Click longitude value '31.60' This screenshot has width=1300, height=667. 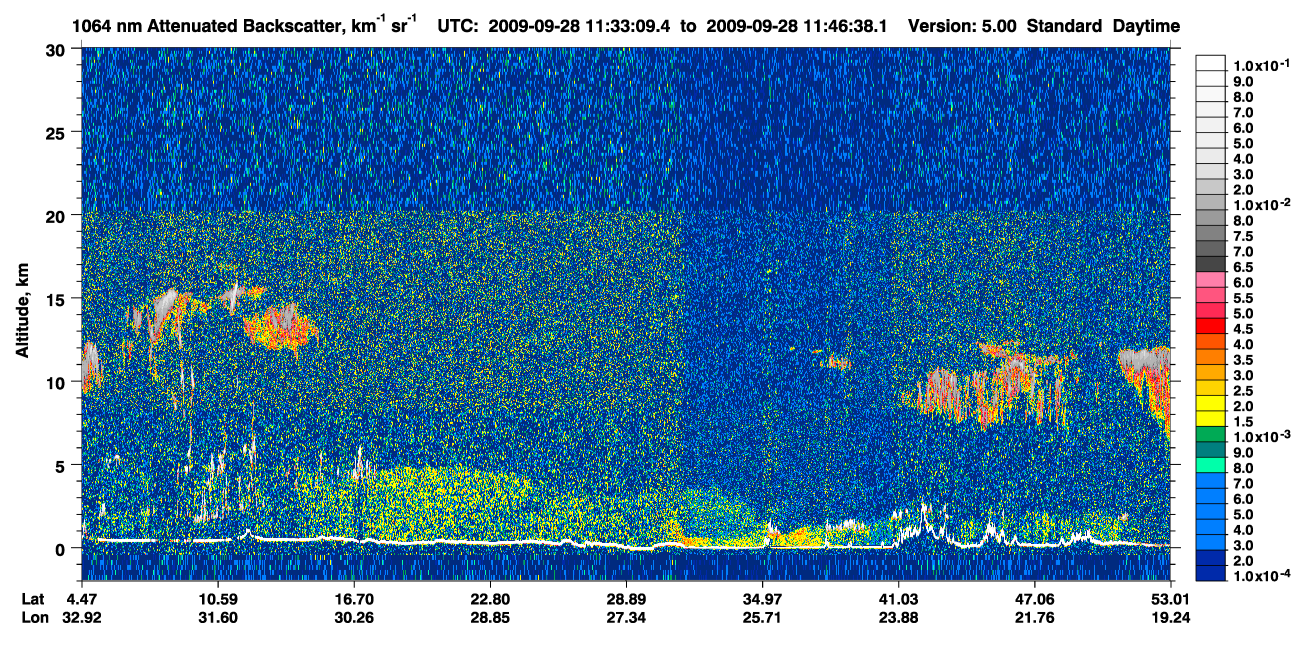218,617
